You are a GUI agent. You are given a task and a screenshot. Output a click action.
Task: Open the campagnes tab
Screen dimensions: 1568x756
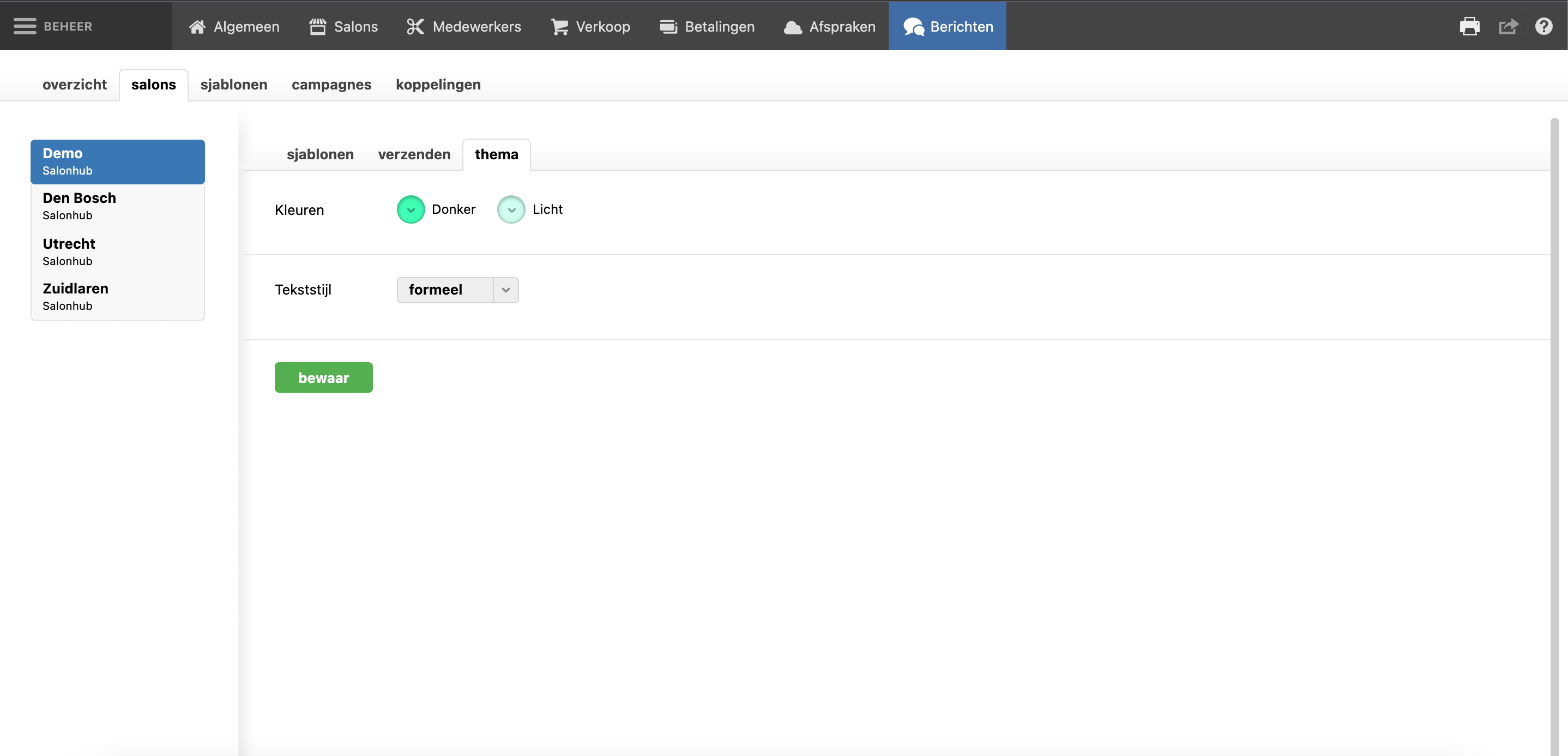[331, 85]
